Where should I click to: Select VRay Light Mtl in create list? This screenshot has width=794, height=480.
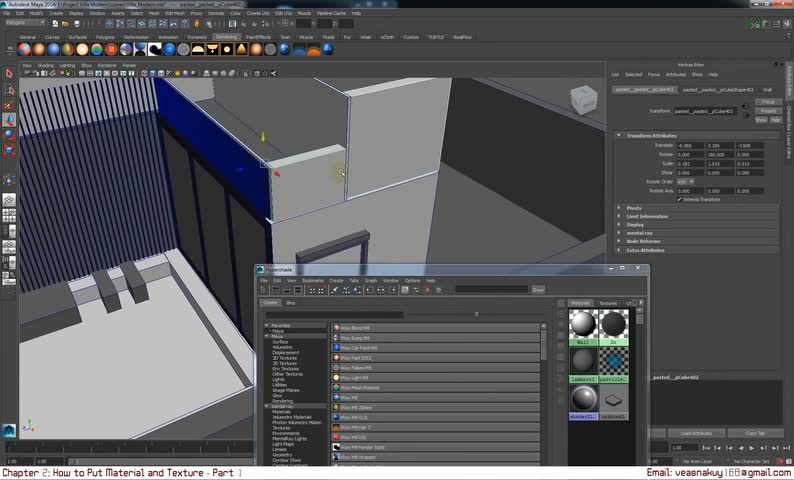[x=435, y=378]
